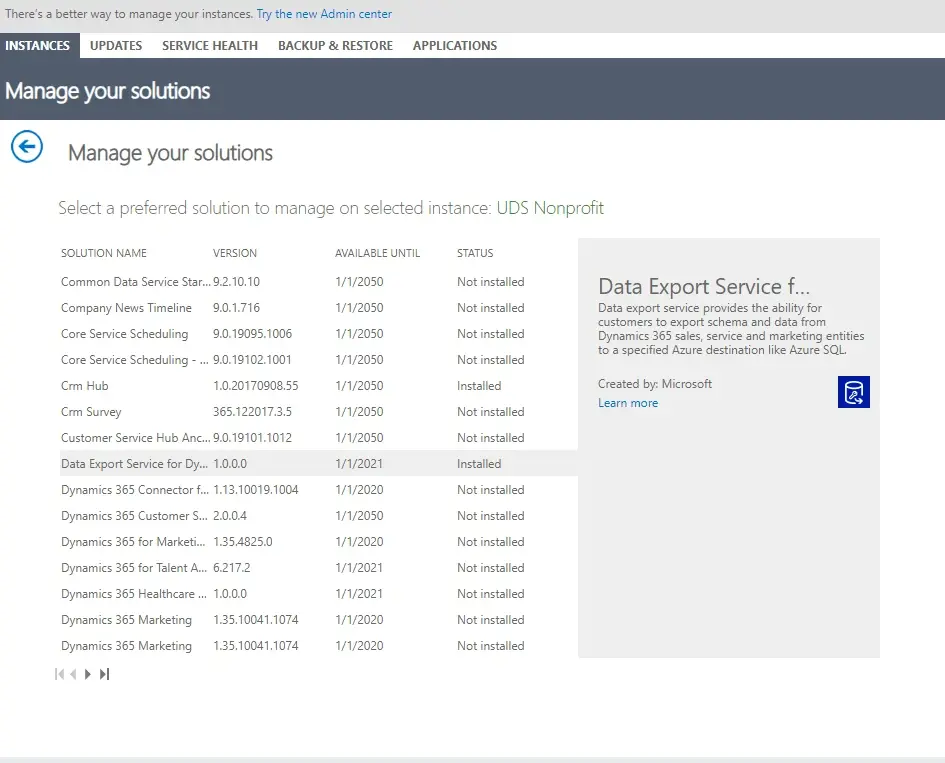Click the UDS Nonprofit instance name
The width and height of the screenshot is (945, 763).
click(x=550, y=208)
